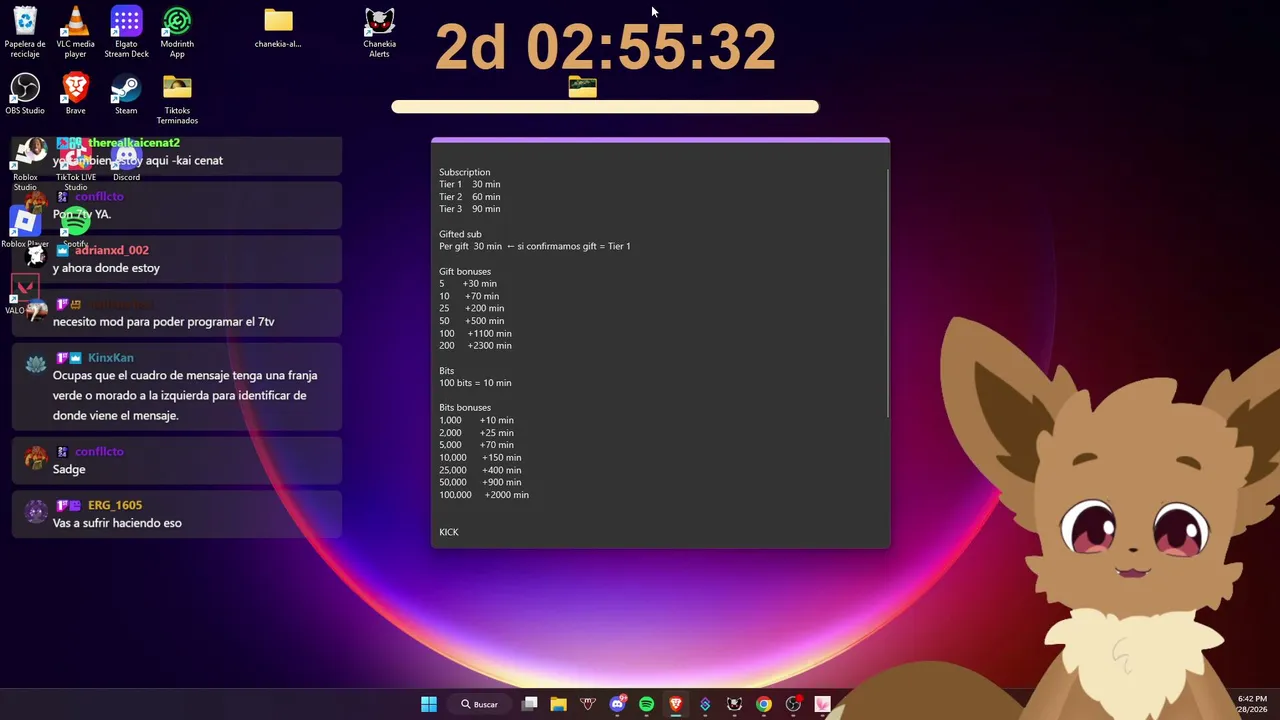Select the OBS Studio desktop icon

pos(25,93)
